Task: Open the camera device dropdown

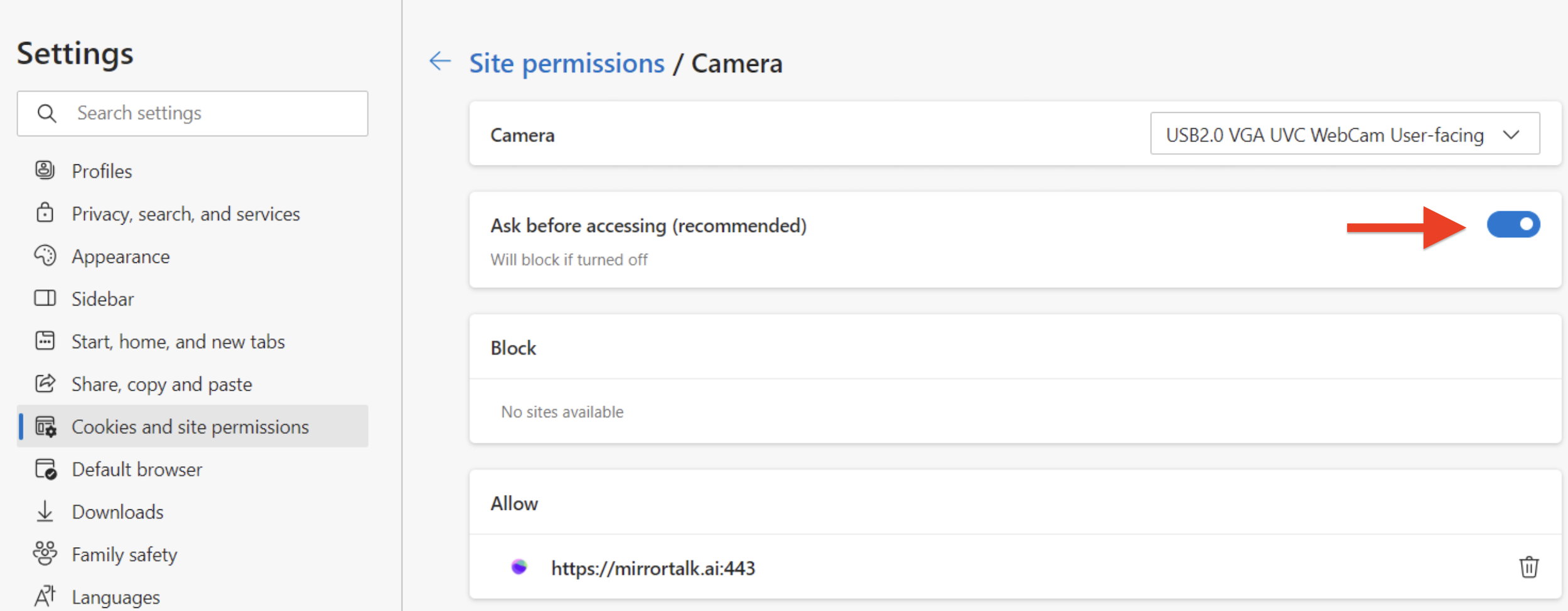Action: click(x=1345, y=134)
